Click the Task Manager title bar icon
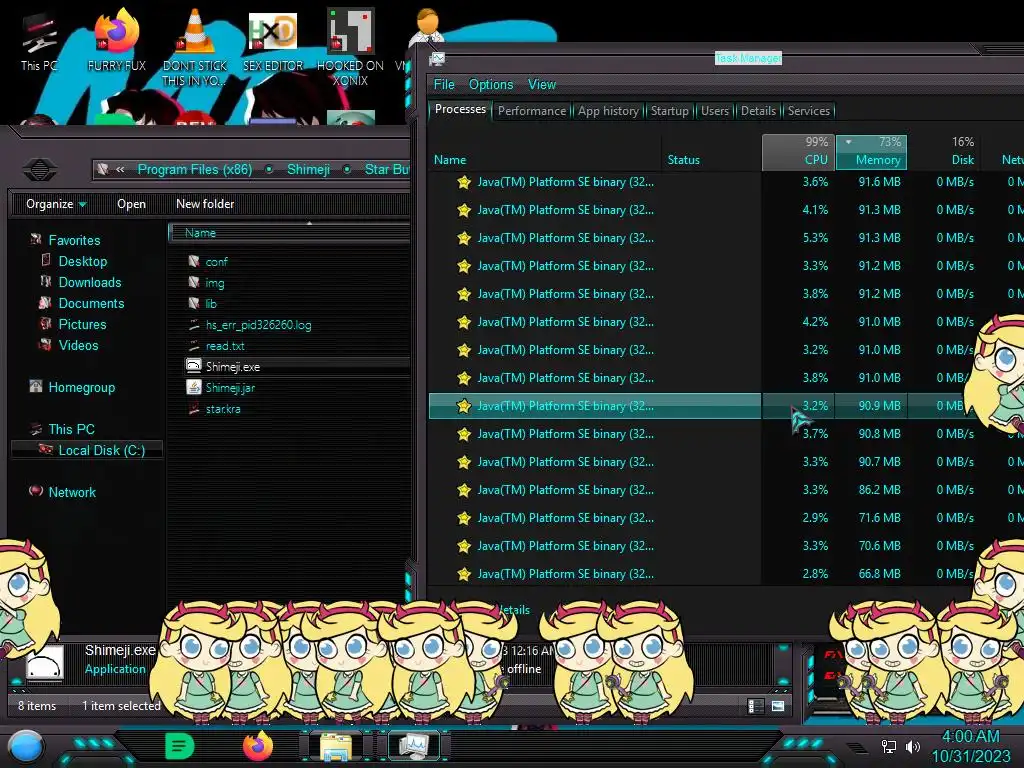This screenshot has width=1024, height=768. point(437,59)
